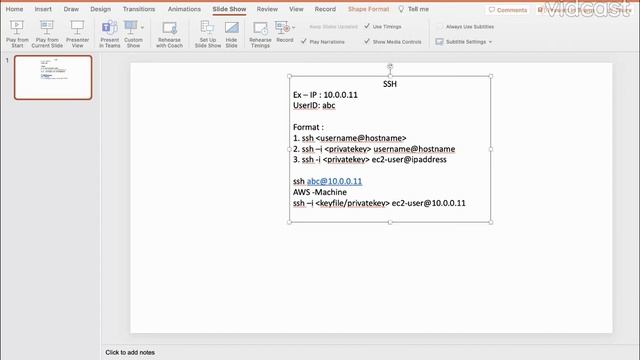Open the abc@10.0.0.11 hyperlink
Viewport: 640px width, 360px height.
pyautogui.click(x=334, y=181)
